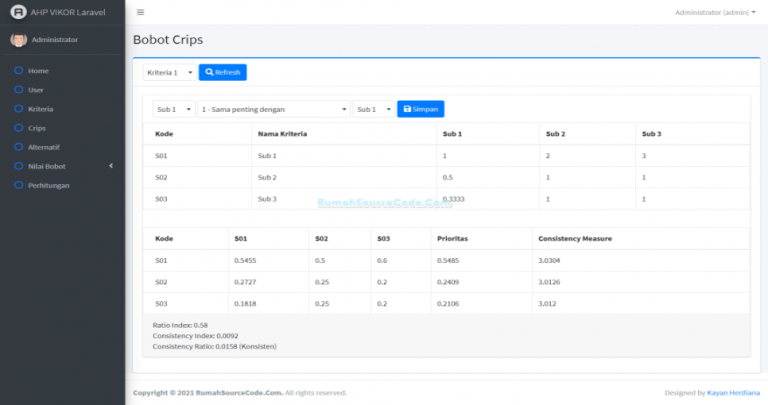Open the '1 - Sama penting dengan' dropdown
Screen dimensions: 768x405
274,109
